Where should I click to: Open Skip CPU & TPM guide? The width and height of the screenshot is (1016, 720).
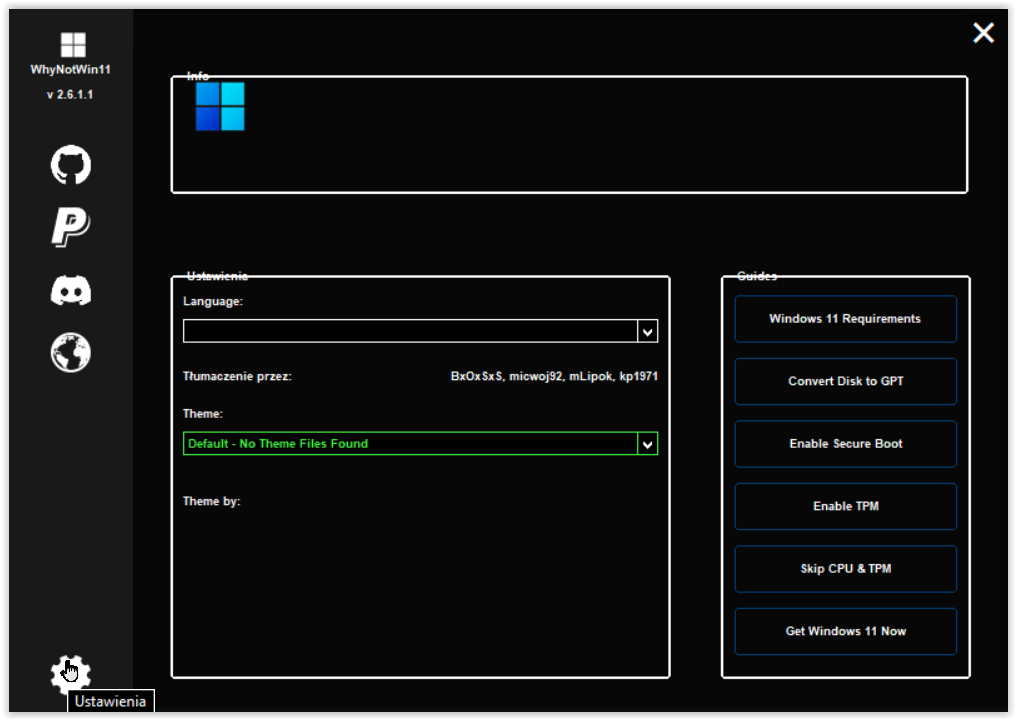coord(845,569)
